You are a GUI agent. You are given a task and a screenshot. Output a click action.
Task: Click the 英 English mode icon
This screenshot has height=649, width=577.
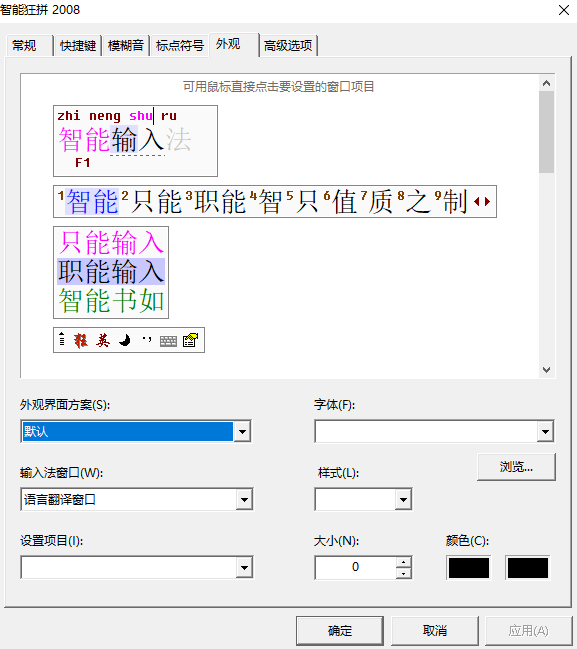103,341
